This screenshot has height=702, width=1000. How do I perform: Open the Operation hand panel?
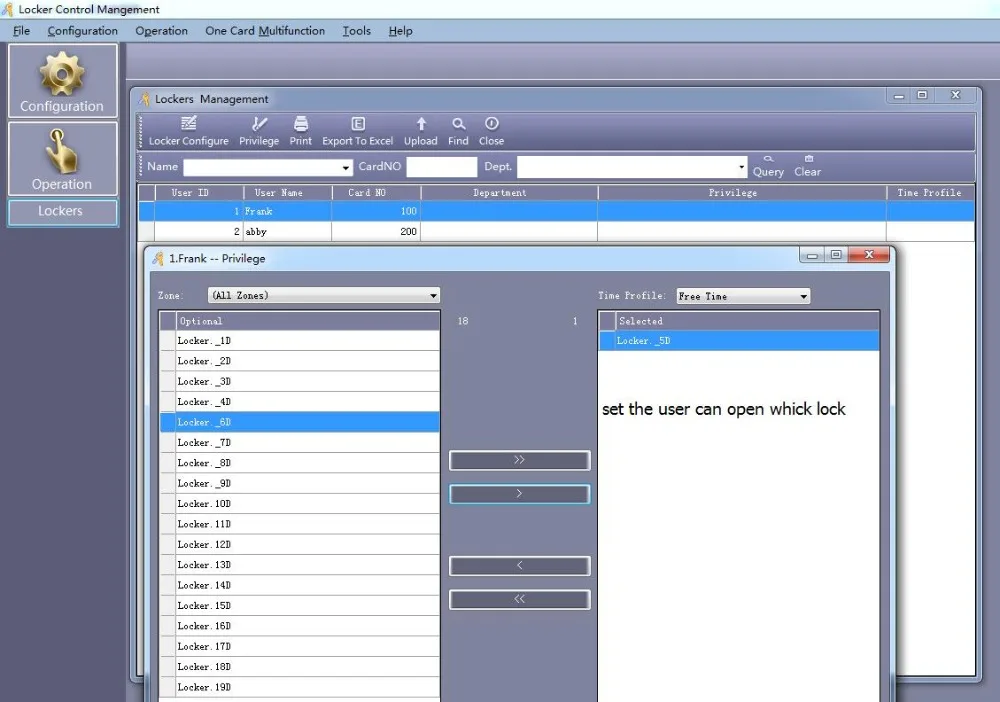tap(62, 159)
